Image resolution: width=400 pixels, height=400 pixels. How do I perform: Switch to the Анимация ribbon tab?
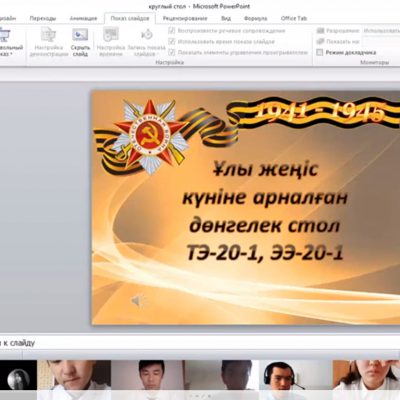tap(83, 19)
